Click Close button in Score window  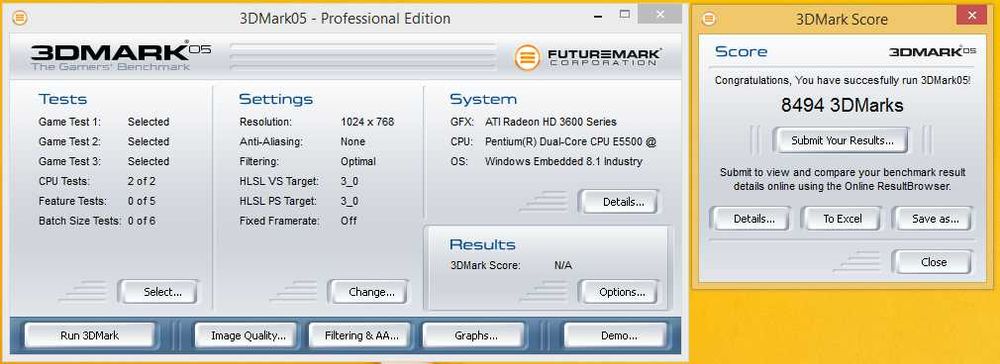coord(932,262)
